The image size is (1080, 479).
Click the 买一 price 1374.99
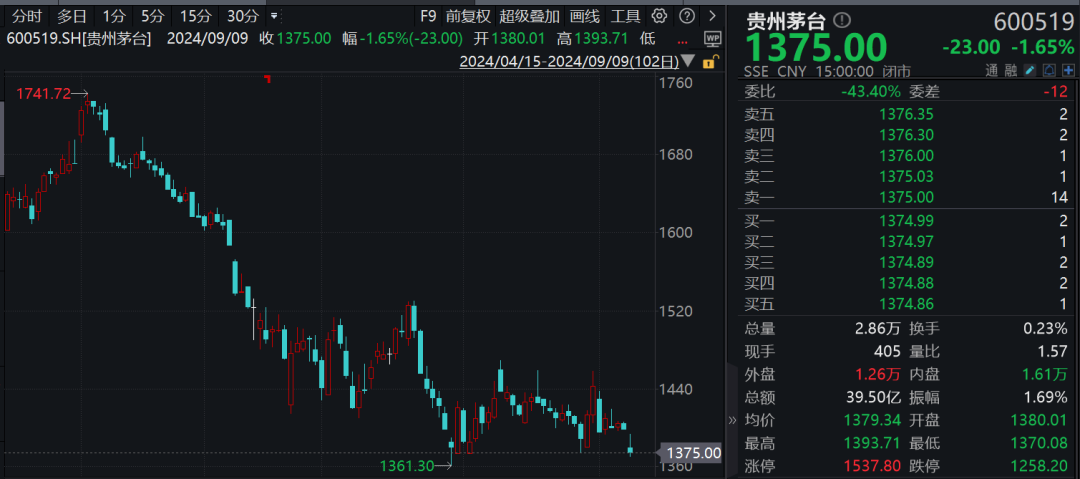(x=906, y=221)
